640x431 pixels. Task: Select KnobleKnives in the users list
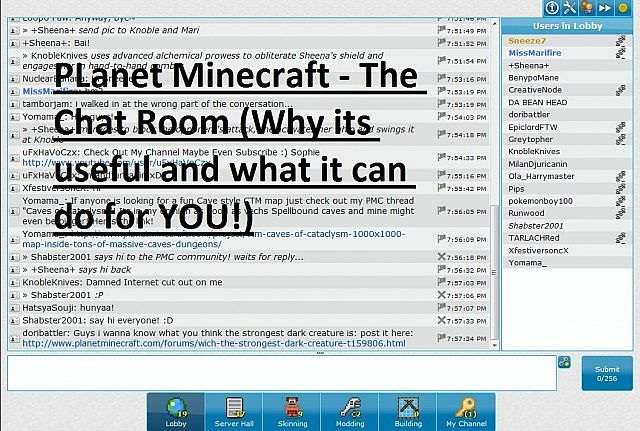(x=534, y=151)
